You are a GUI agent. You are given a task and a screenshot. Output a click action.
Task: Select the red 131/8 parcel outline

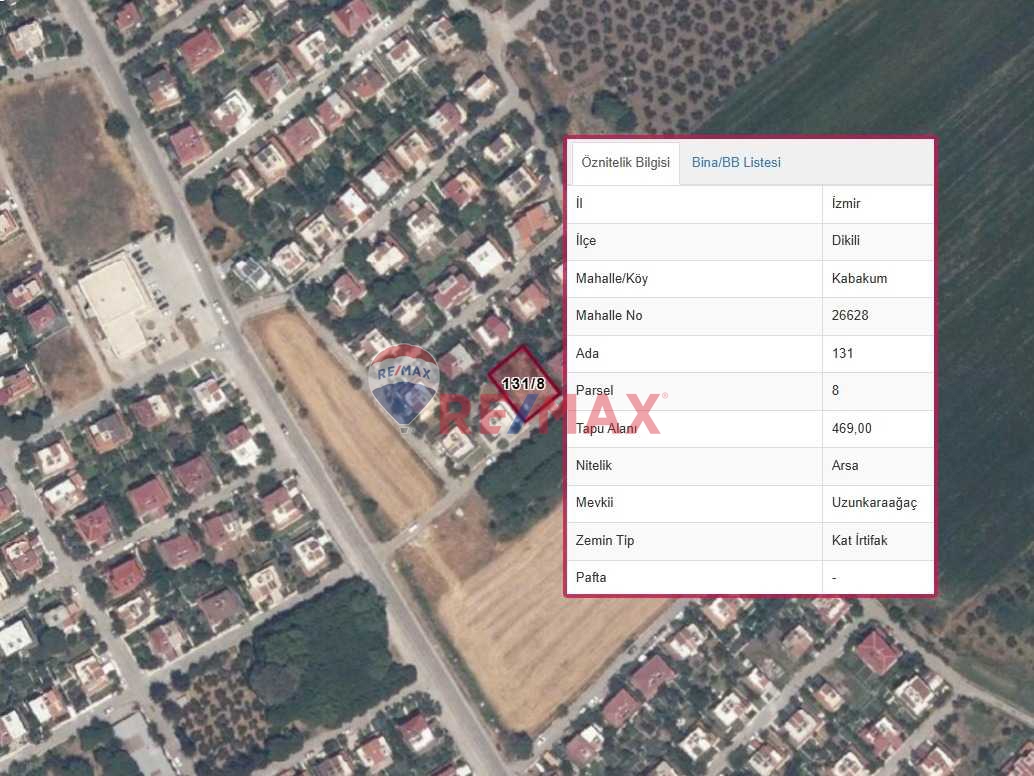point(524,383)
